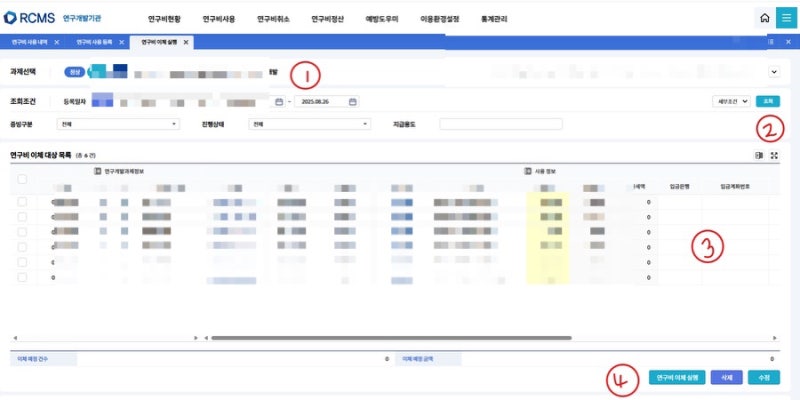
Task: Open the 연구비사용 menu
Action: pyautogui.click(x=219, y=19)
